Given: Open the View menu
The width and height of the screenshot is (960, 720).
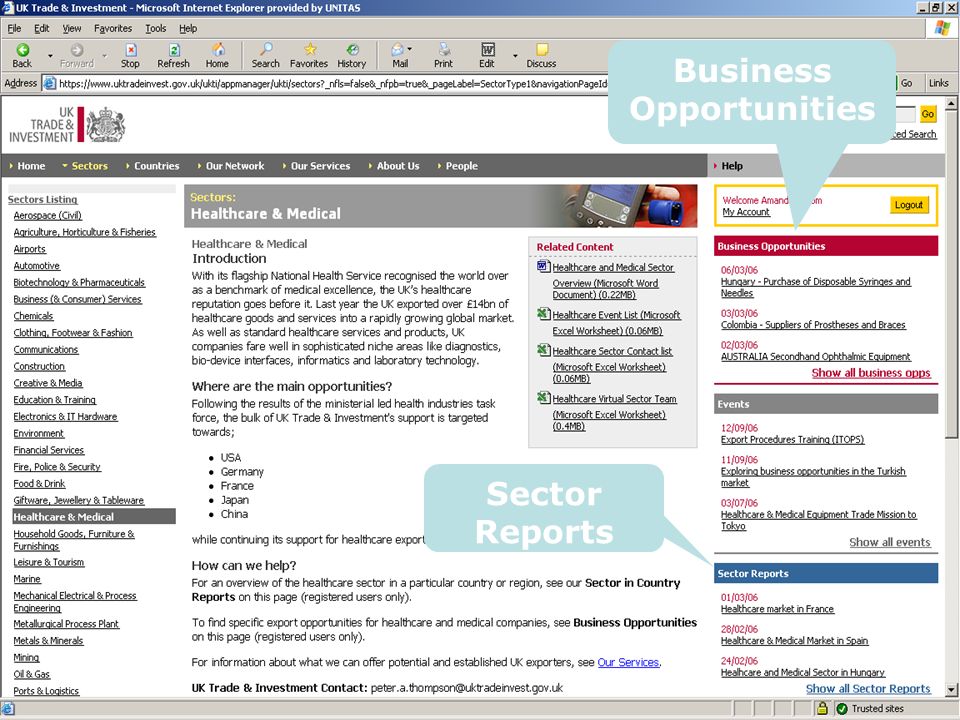Looking at the screenshot, I should tap(72, 28).
